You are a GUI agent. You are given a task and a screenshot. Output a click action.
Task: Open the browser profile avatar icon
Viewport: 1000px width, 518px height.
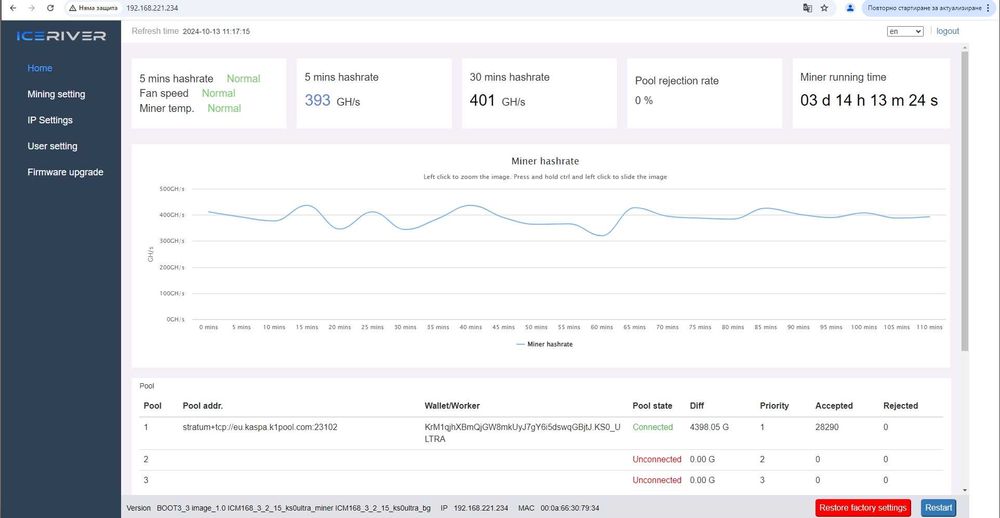[x=850, y=8]
